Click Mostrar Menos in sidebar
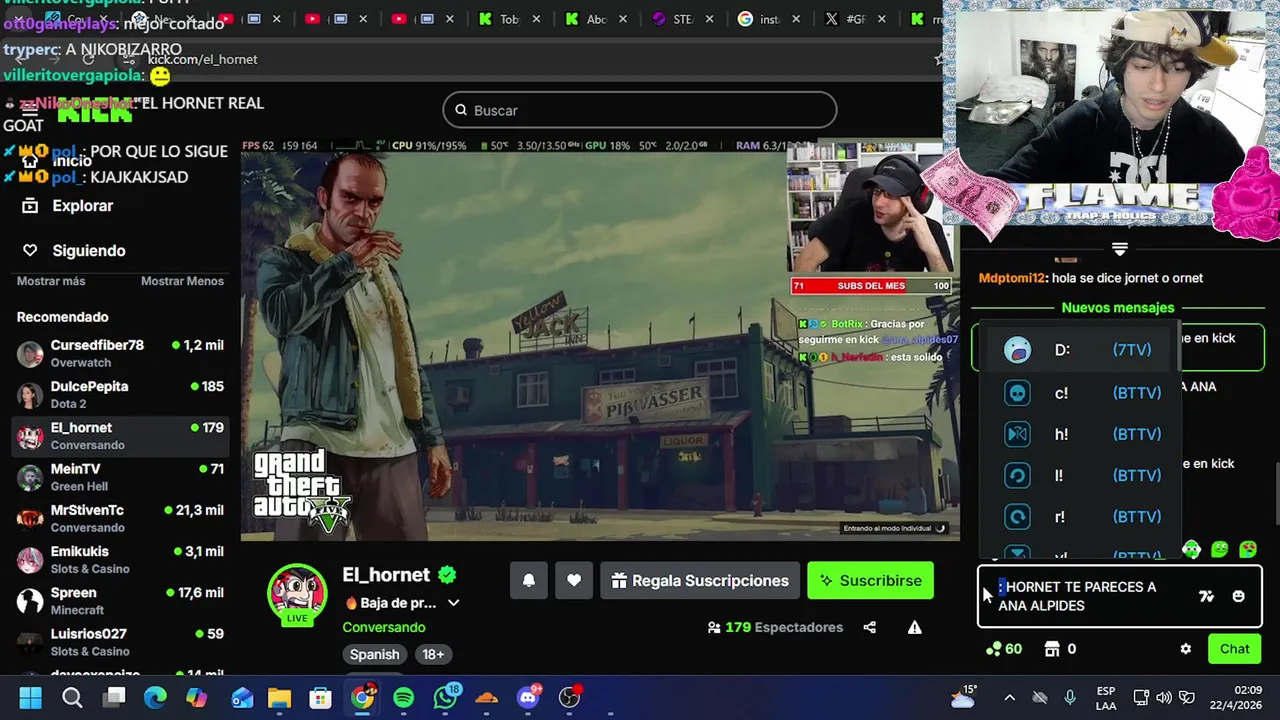This screenshot has width=1280, height=720. pyautogui.click(x=182, y=281)
